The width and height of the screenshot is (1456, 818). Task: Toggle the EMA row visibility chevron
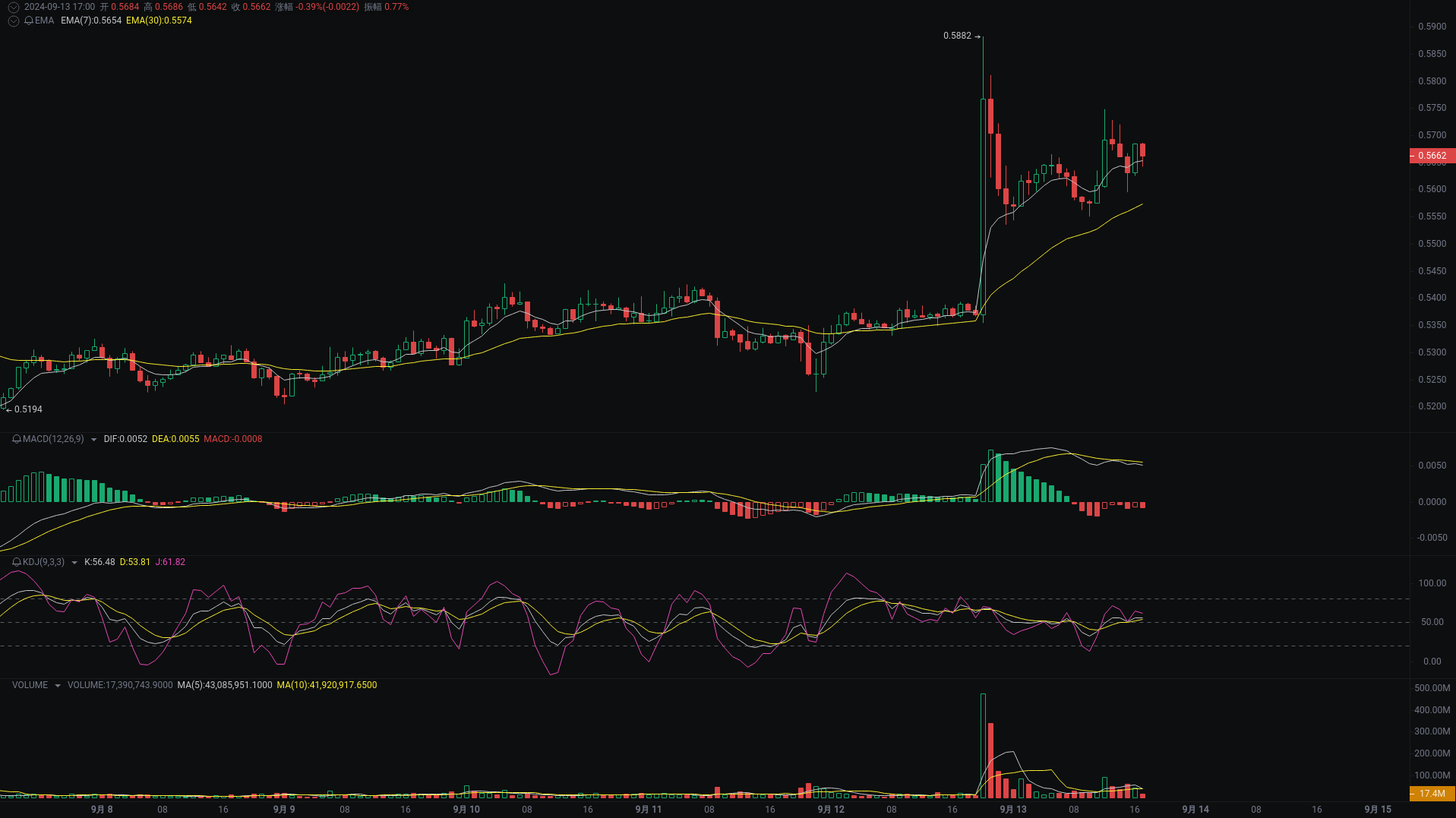pyautogui.click(x=13, y=21)
